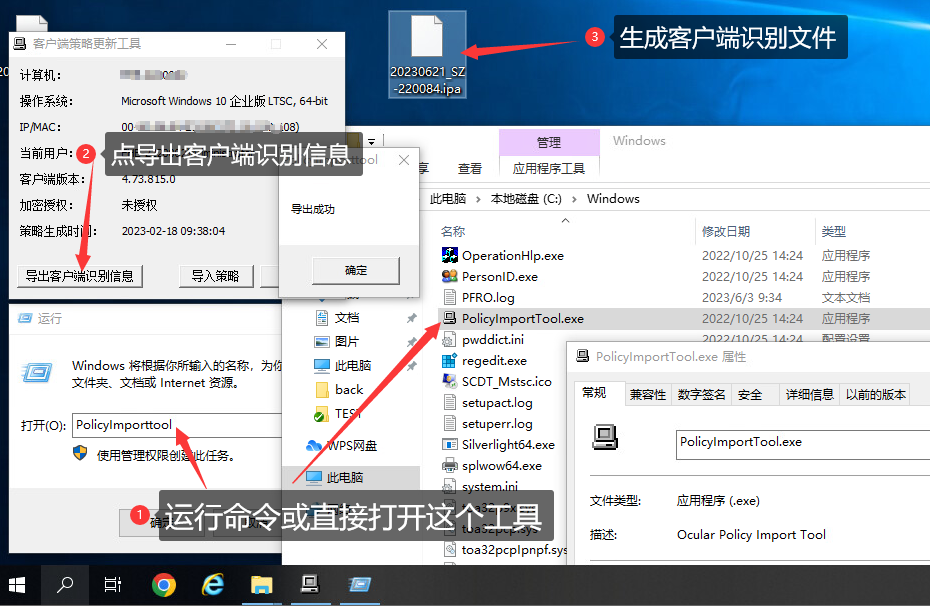The image size is (930, 606).
Task: Click the 2023/6/3 9:34 modified date cell
Action: click(742, 298)
